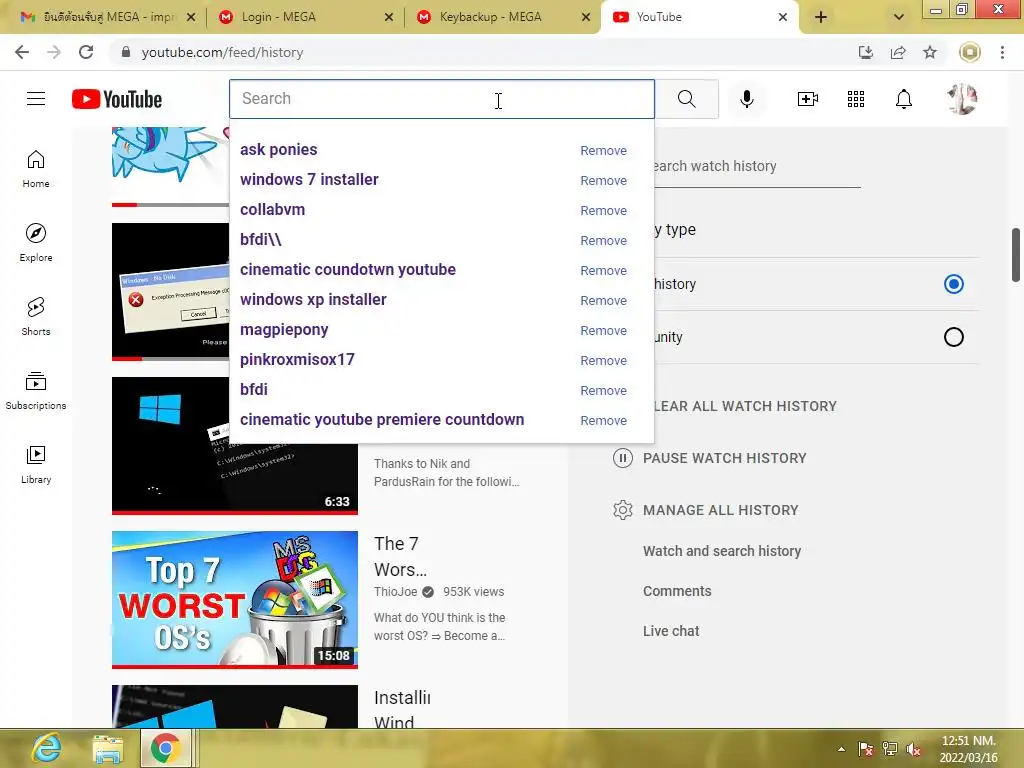Open a new browser tab

821,17
